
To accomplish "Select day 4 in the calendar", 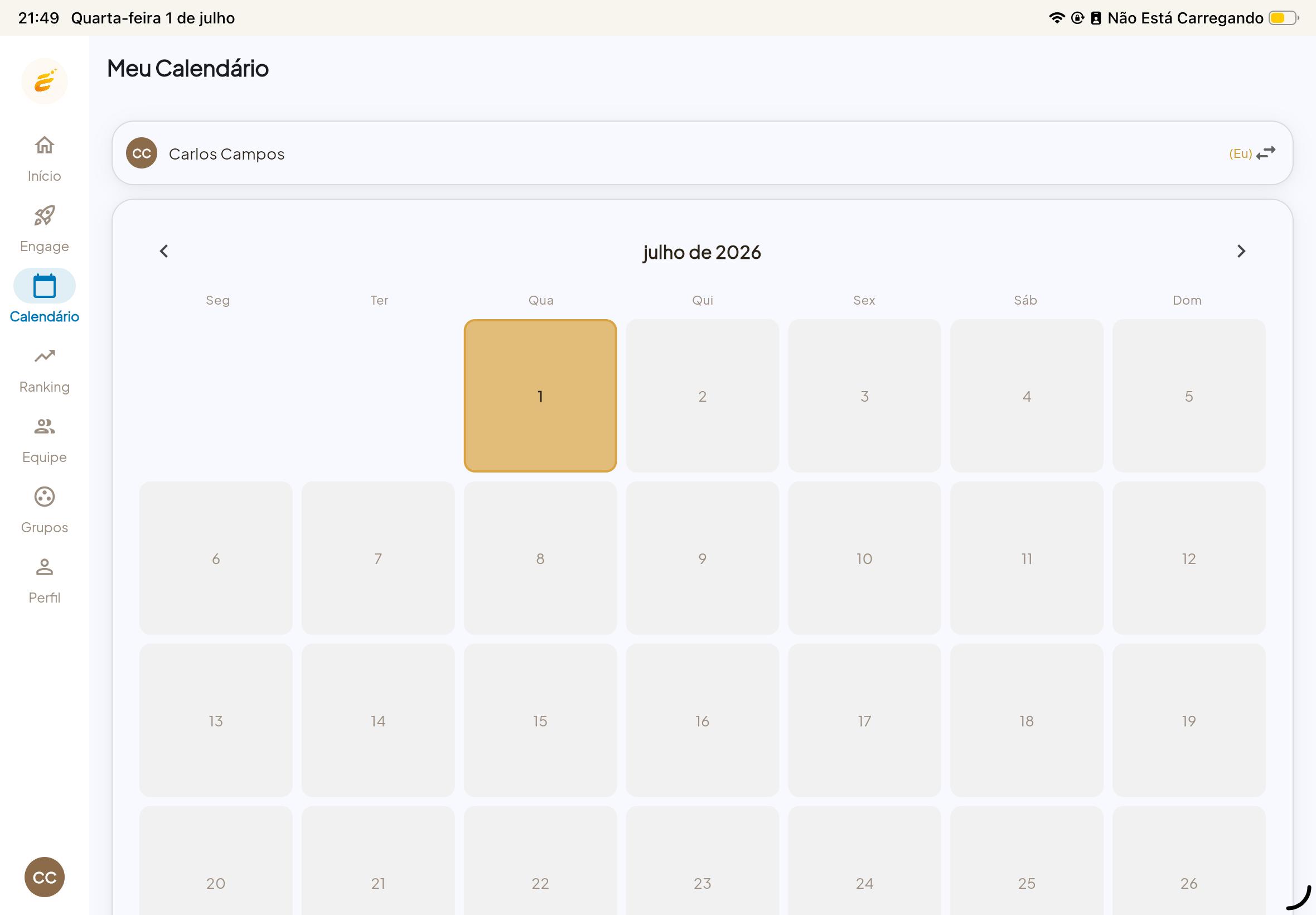I will [x=1027, y=396].
